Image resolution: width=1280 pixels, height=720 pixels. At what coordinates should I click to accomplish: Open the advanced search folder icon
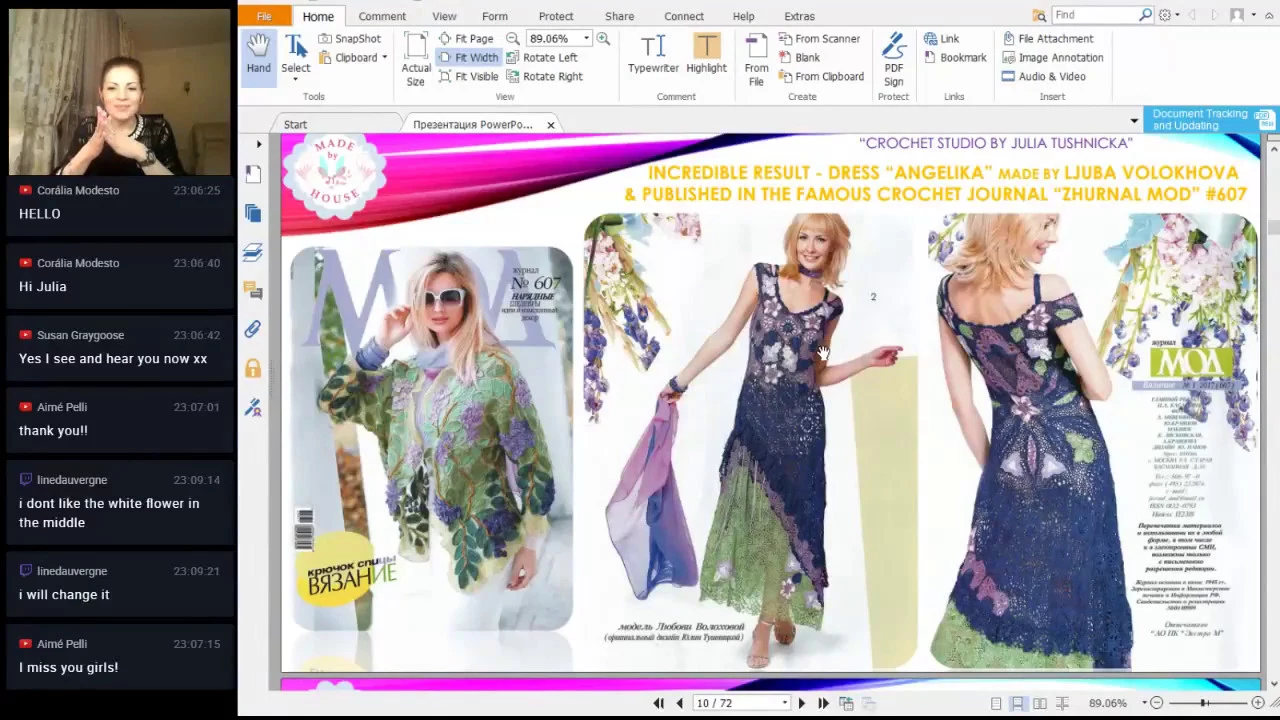[x=1040, y=15]
